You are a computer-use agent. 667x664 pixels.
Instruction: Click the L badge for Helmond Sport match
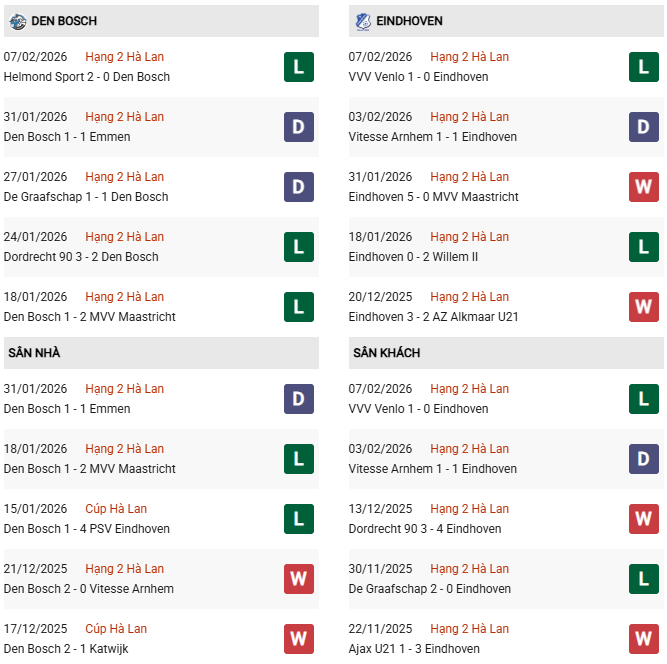click(x=299, y=67)
